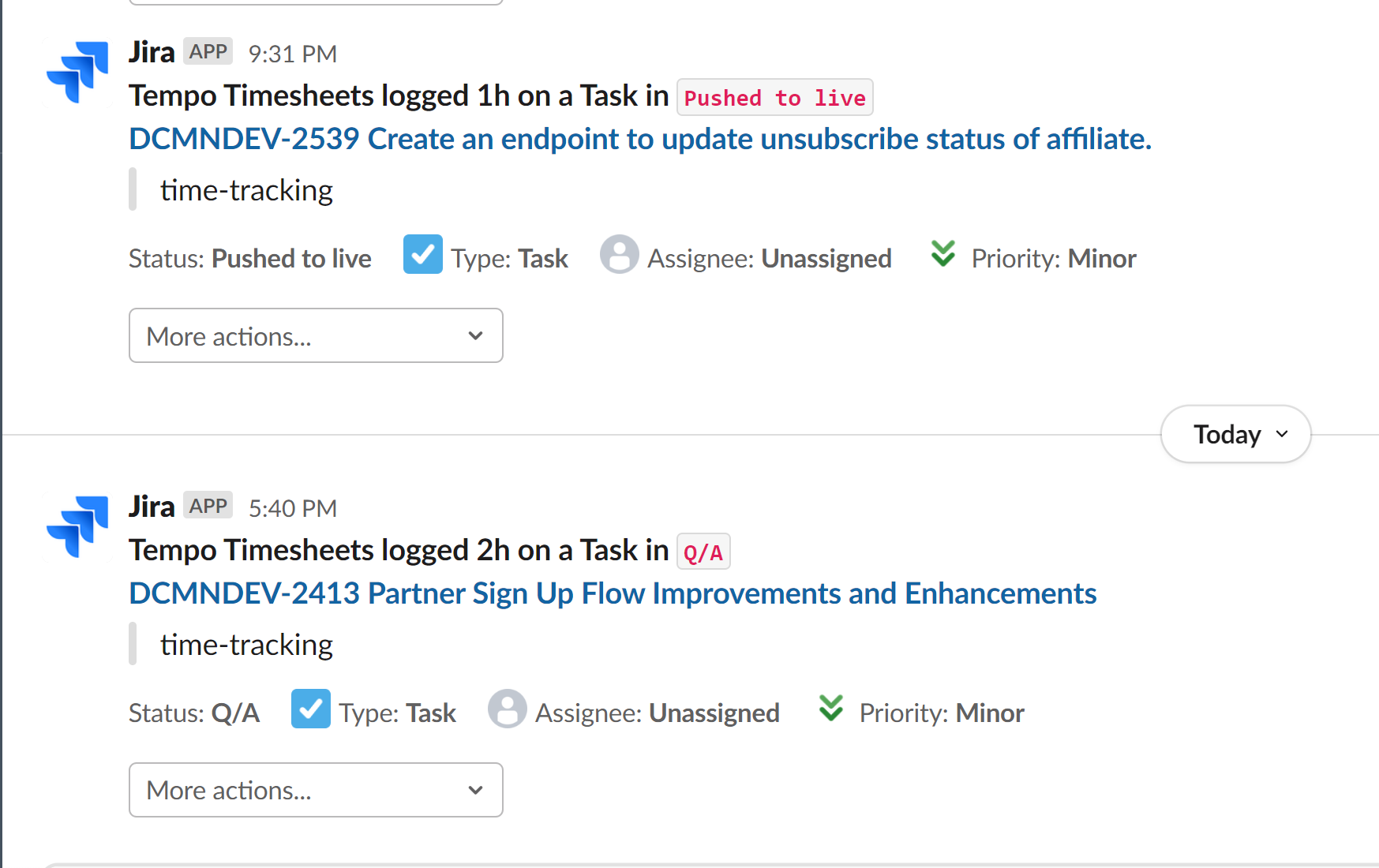Screen dimensions: 1379x868
Task: Click the 5:40 PM message timestamp
Action: pos(293,508)
